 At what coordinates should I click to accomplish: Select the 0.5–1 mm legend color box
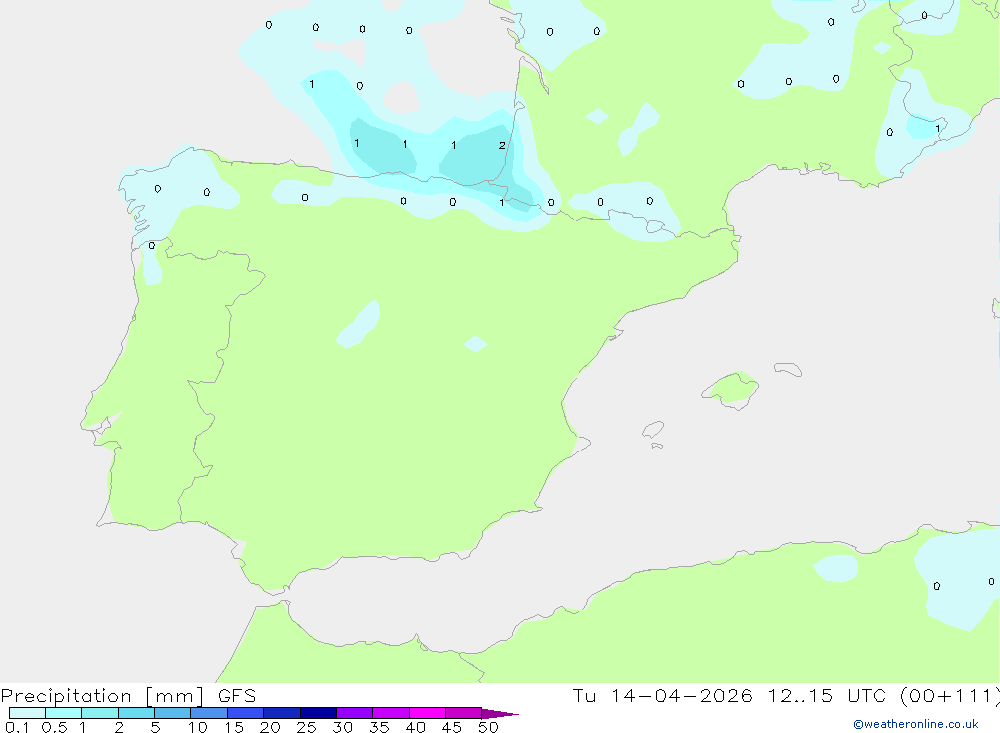click(x=63, y=713)
